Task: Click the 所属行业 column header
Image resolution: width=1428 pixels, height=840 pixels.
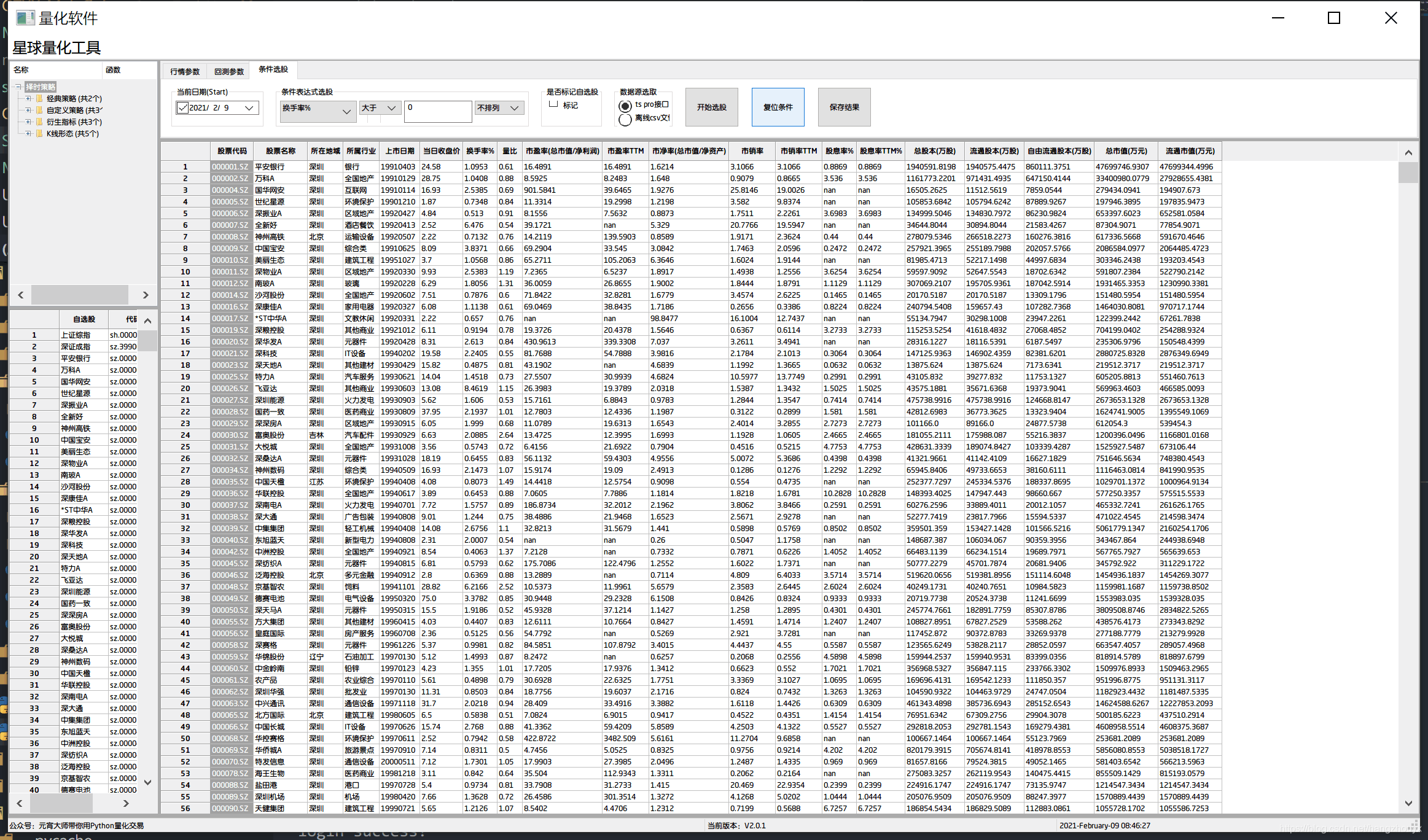Action: 361,151
